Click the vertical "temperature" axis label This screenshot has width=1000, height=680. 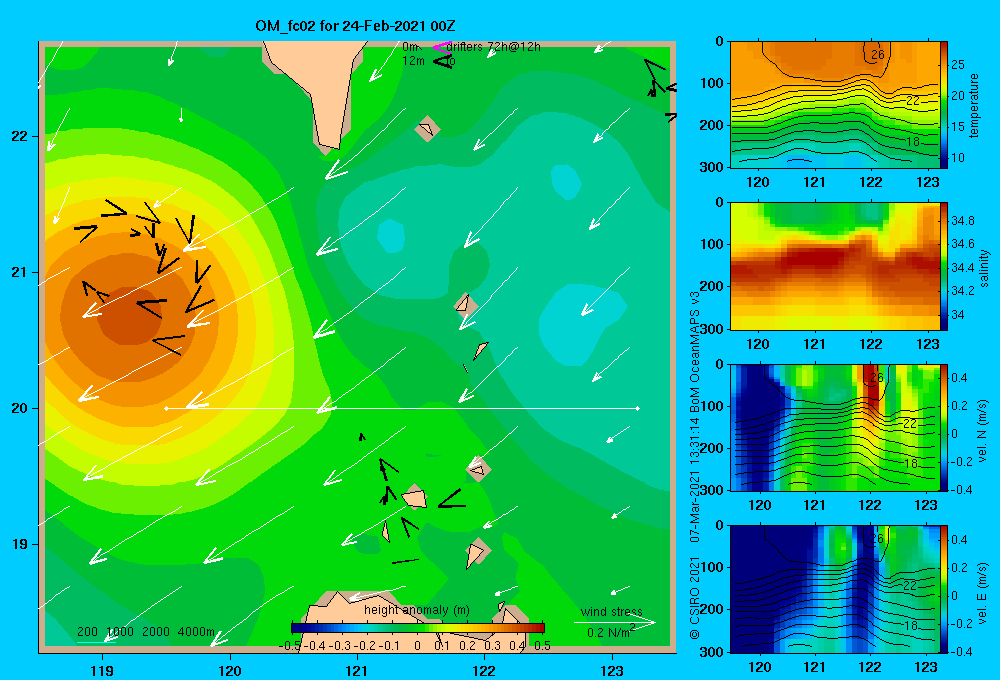coord(974,105)
